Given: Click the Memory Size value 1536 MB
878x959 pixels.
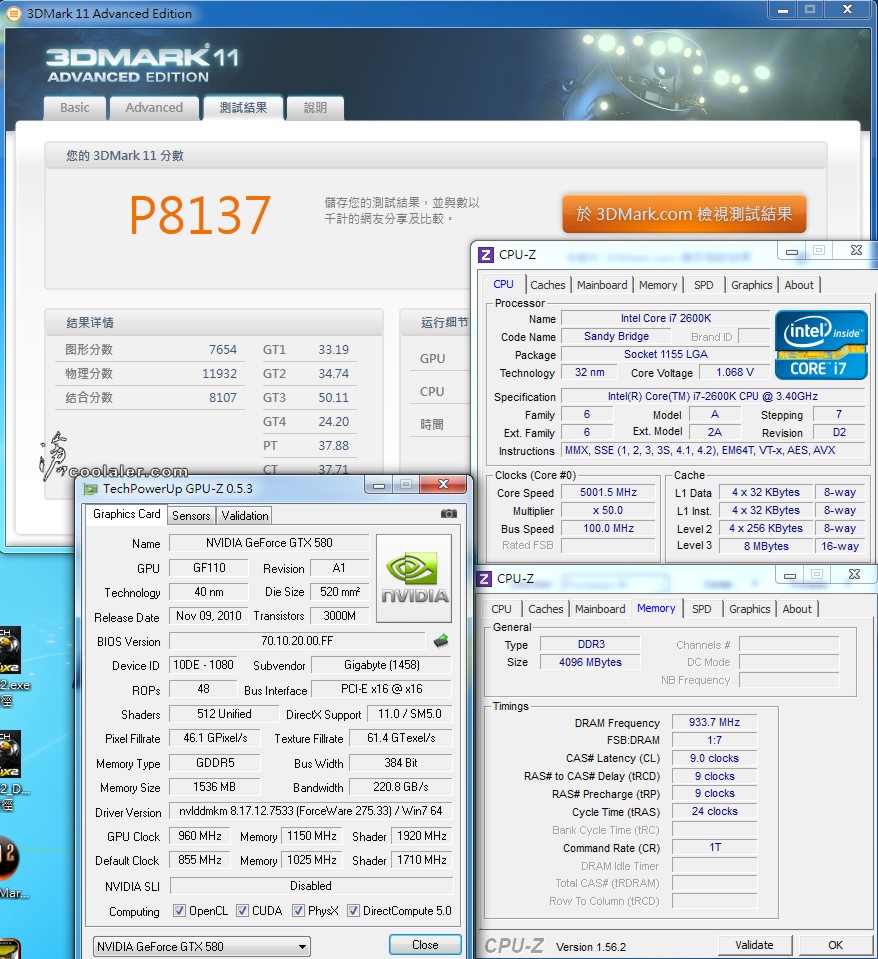Looking at the screenshot, I should click(214, 787).
